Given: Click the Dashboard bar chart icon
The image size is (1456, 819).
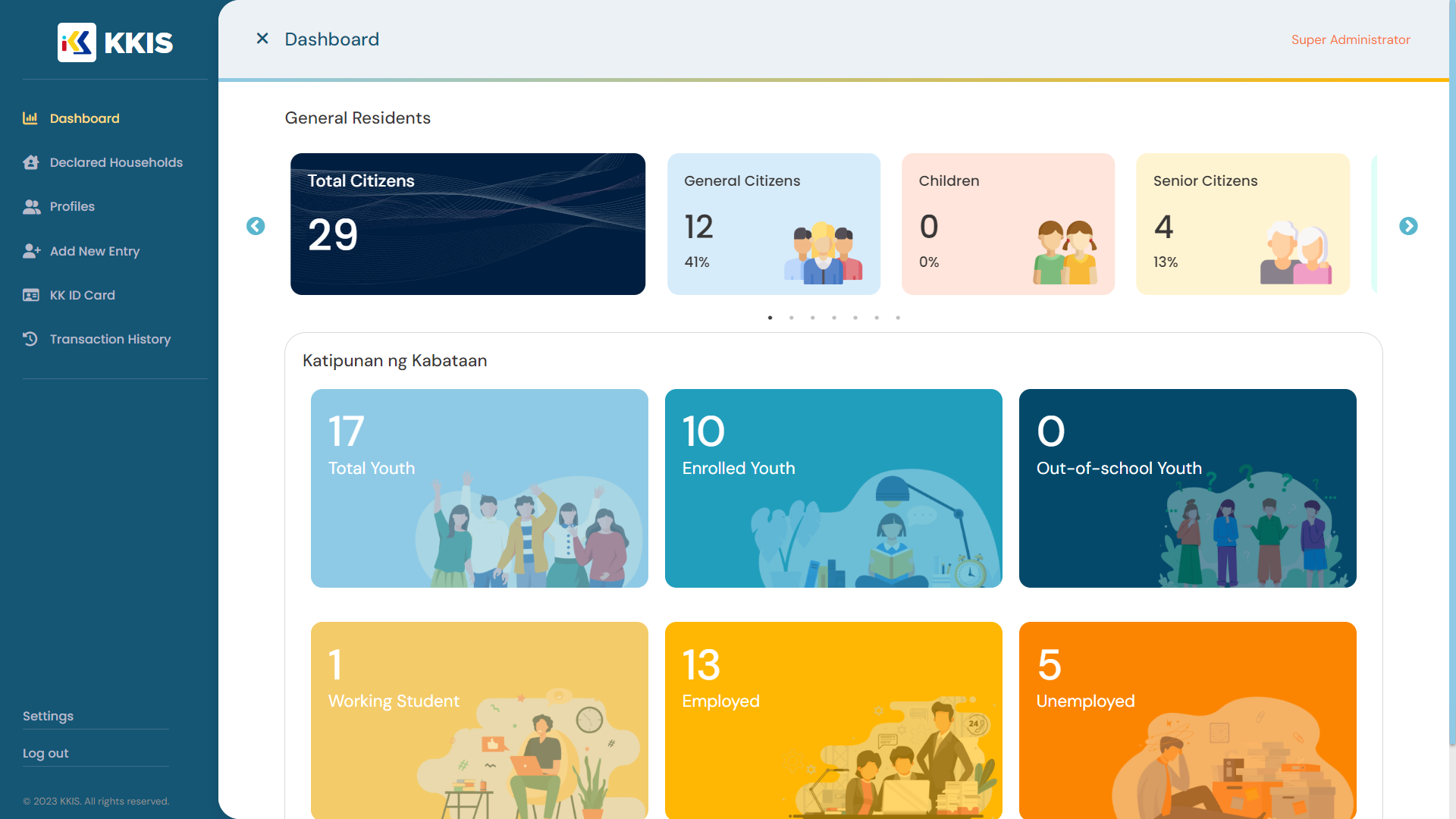Looking at the screenshot, I should (x=30, y=118).
